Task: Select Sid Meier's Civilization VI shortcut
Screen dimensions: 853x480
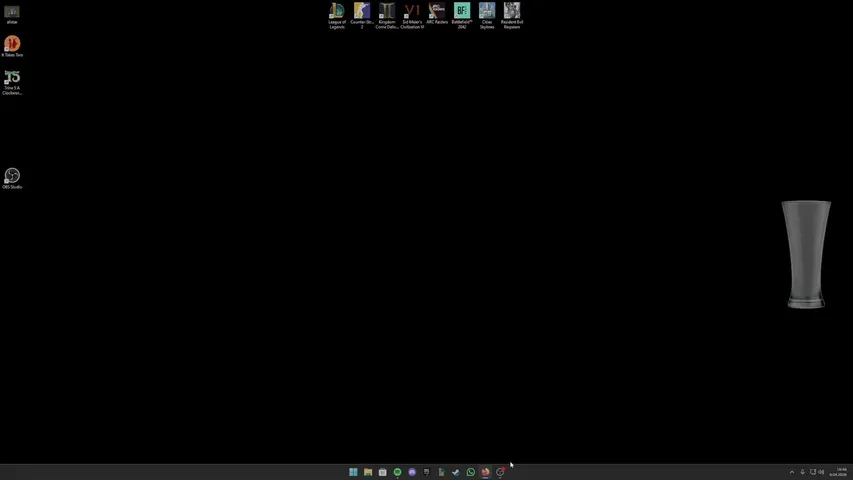Action: pyautogui.click(x=412, y=15)
